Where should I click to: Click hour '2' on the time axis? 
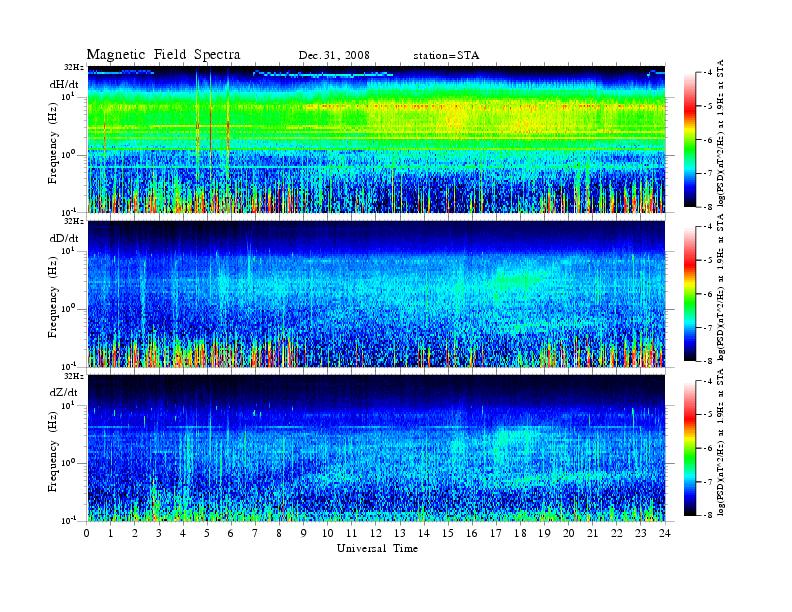[x=135, y=533]
